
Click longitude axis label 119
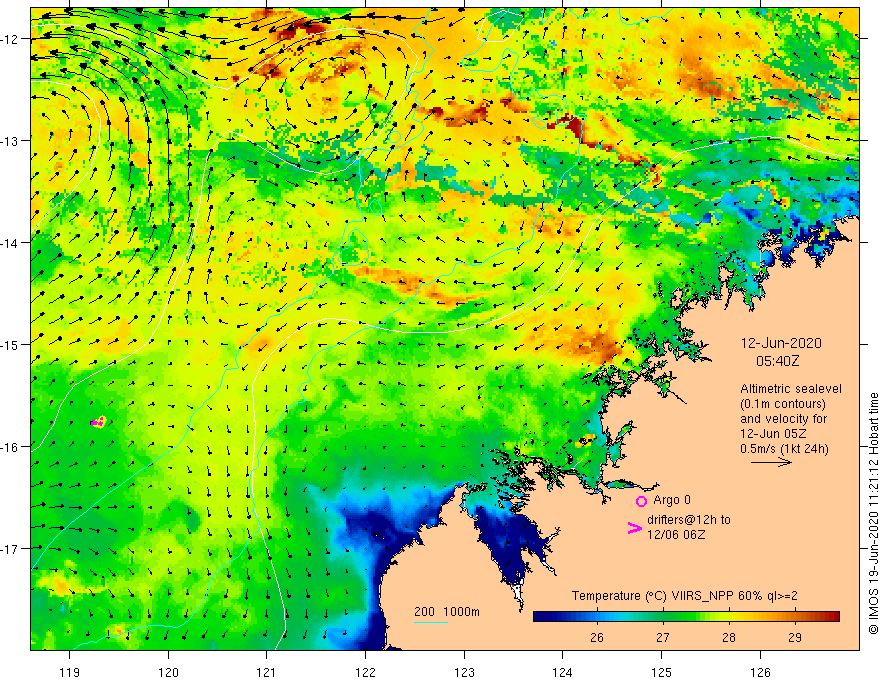click(x=70, y=672)
